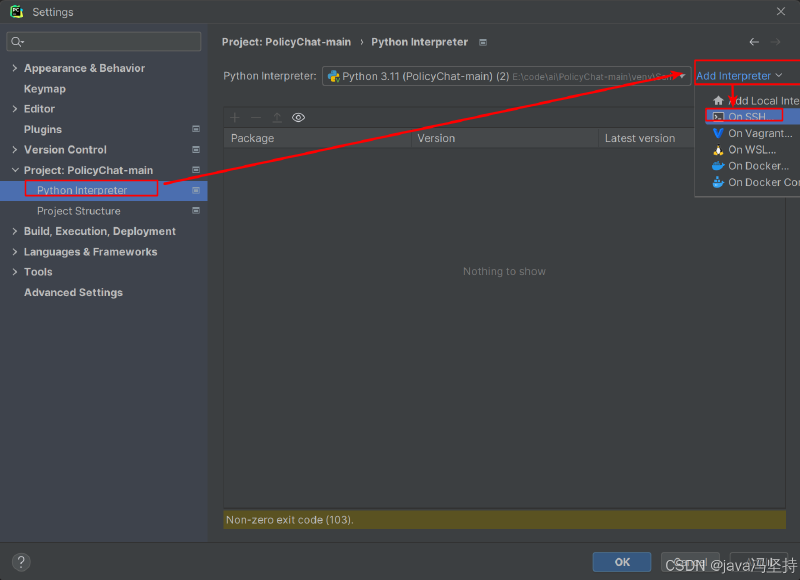
Task: Expand Build, Execution, Deployment section
Action: click(15, 231)
